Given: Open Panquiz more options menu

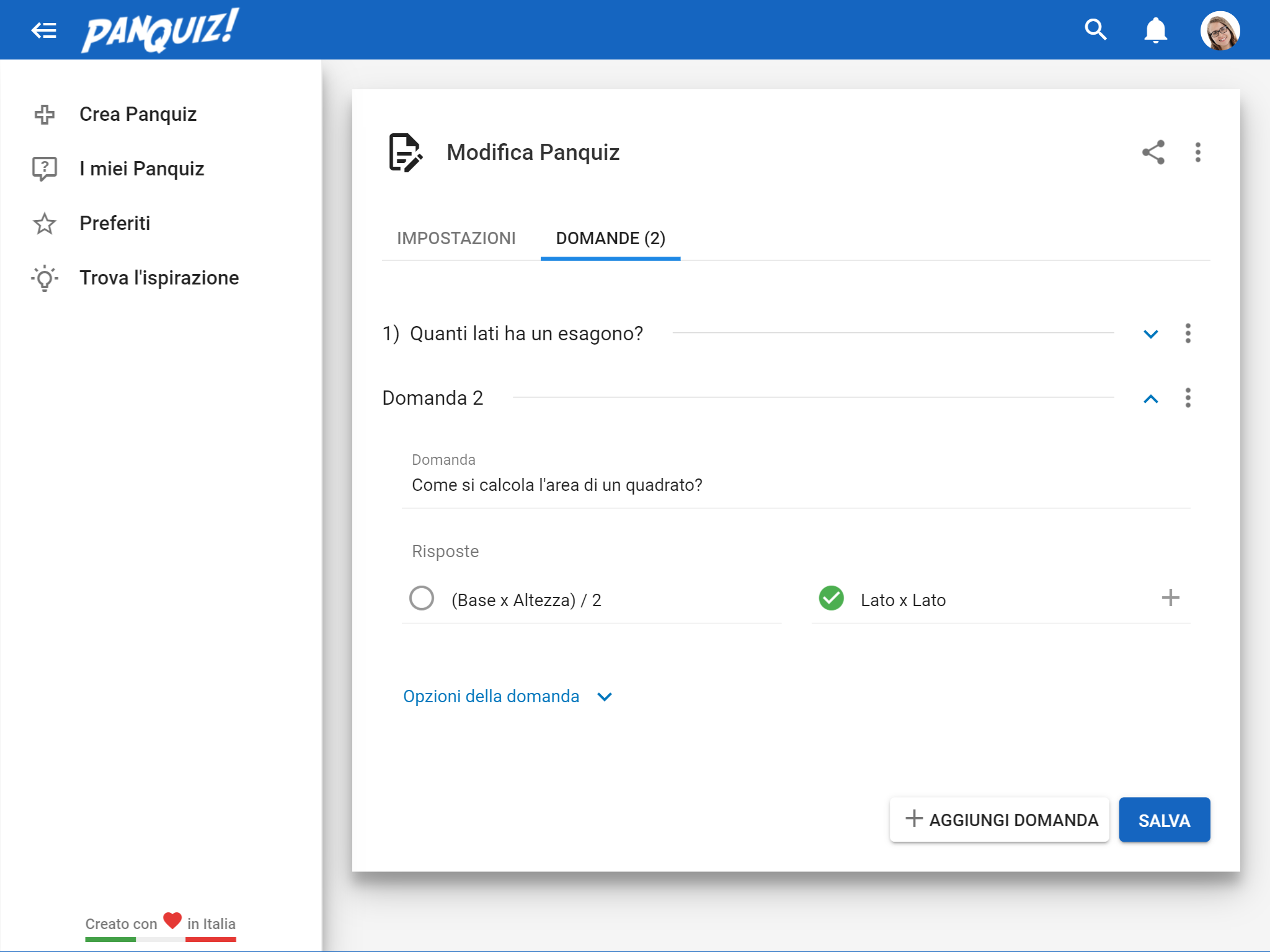Looking at the screenshot, I should point(1198,152).
